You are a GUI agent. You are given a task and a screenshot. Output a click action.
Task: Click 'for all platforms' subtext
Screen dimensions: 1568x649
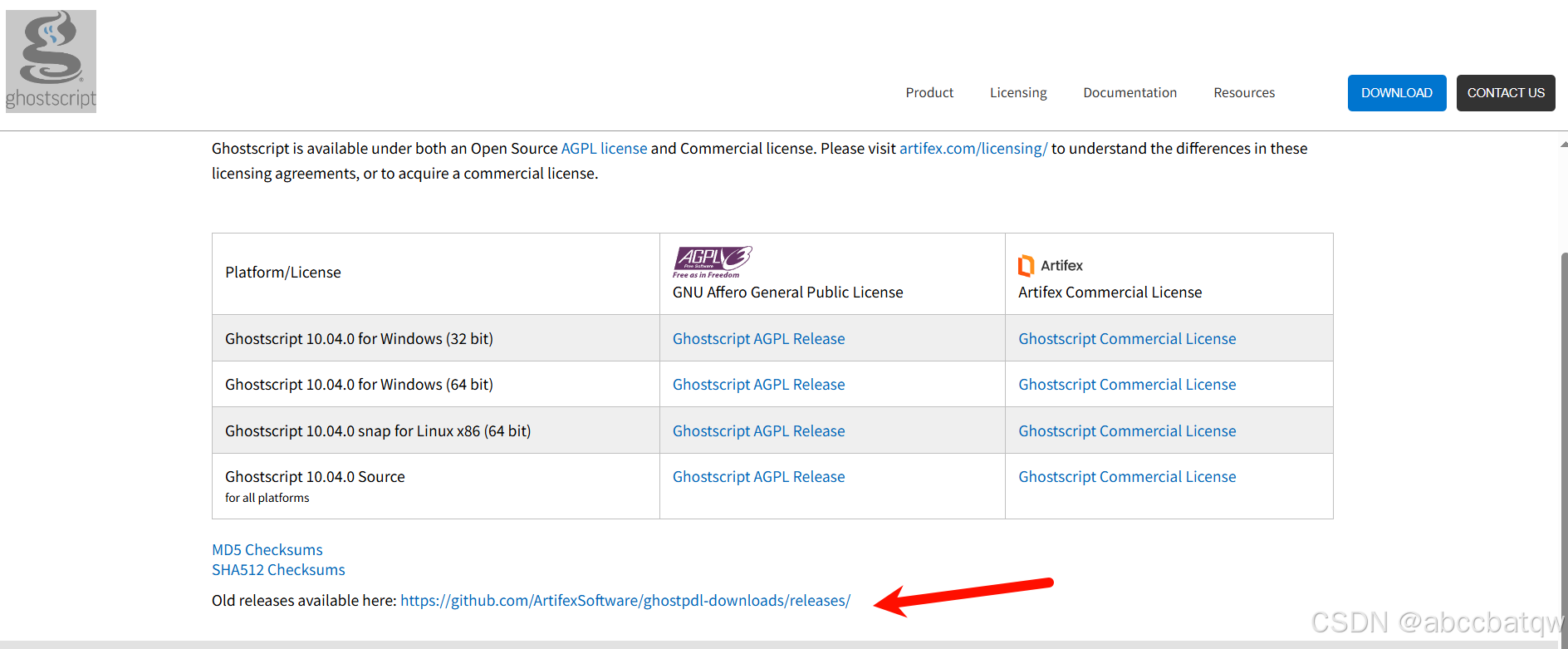click(267, 498)
